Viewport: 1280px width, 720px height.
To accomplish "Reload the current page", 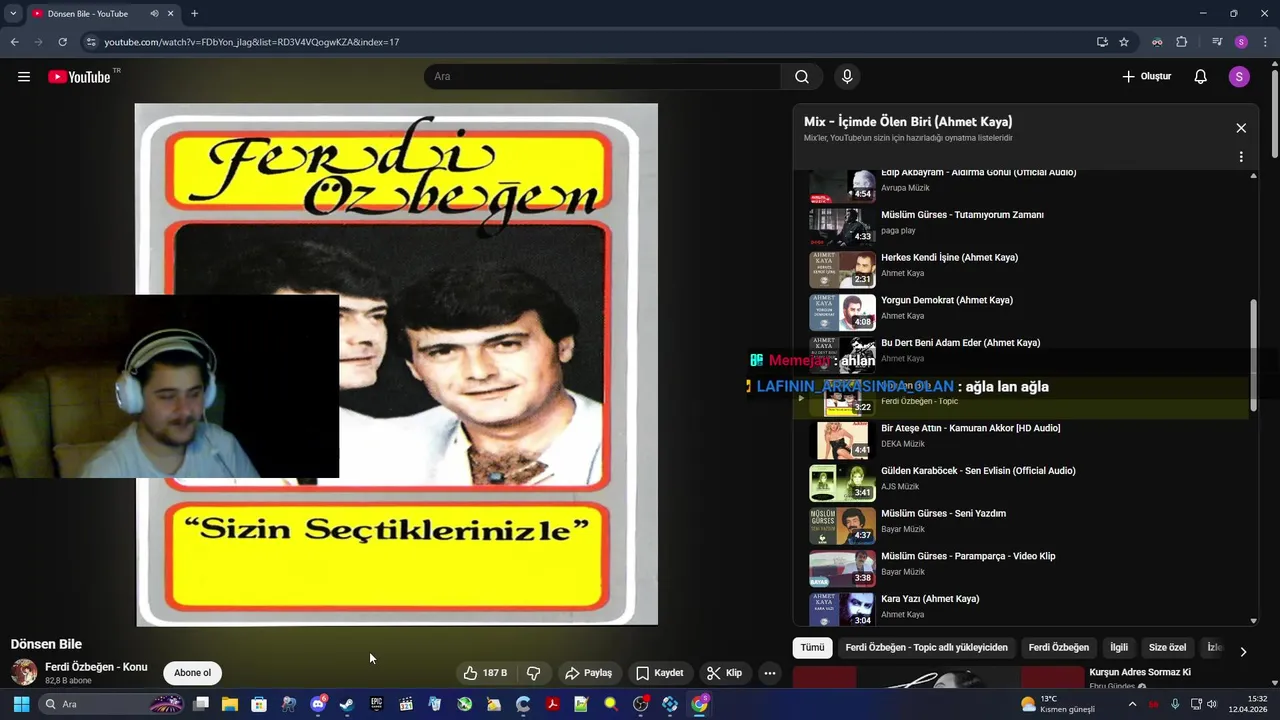I will [x=62, y=42].
